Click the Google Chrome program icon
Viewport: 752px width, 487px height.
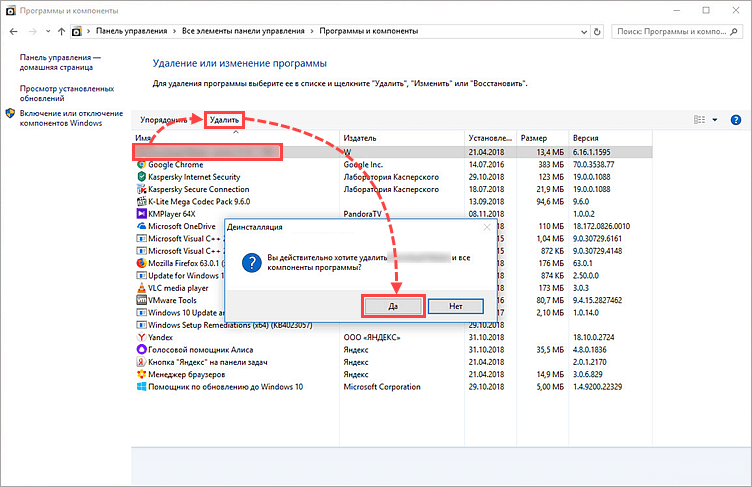(x=141, y=165)
